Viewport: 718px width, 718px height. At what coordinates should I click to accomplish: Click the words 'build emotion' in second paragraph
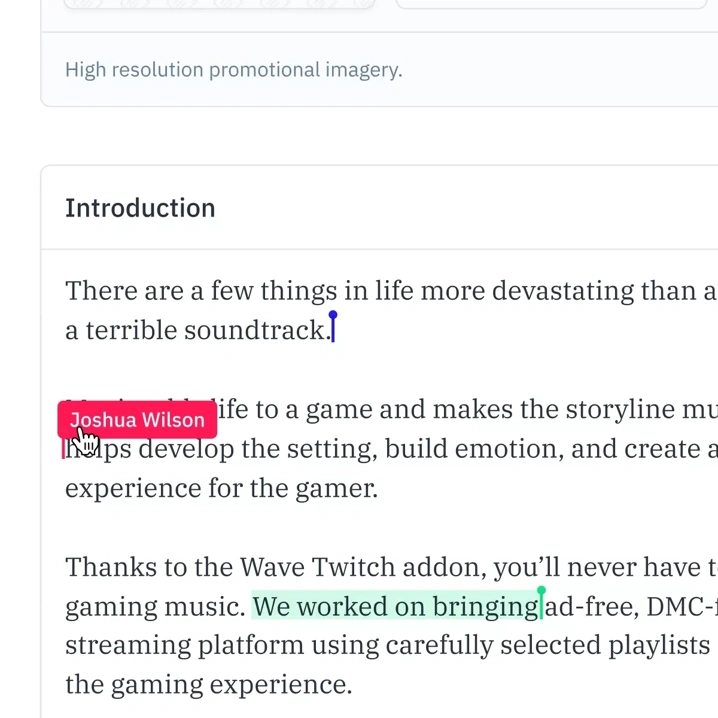point(474,449)
